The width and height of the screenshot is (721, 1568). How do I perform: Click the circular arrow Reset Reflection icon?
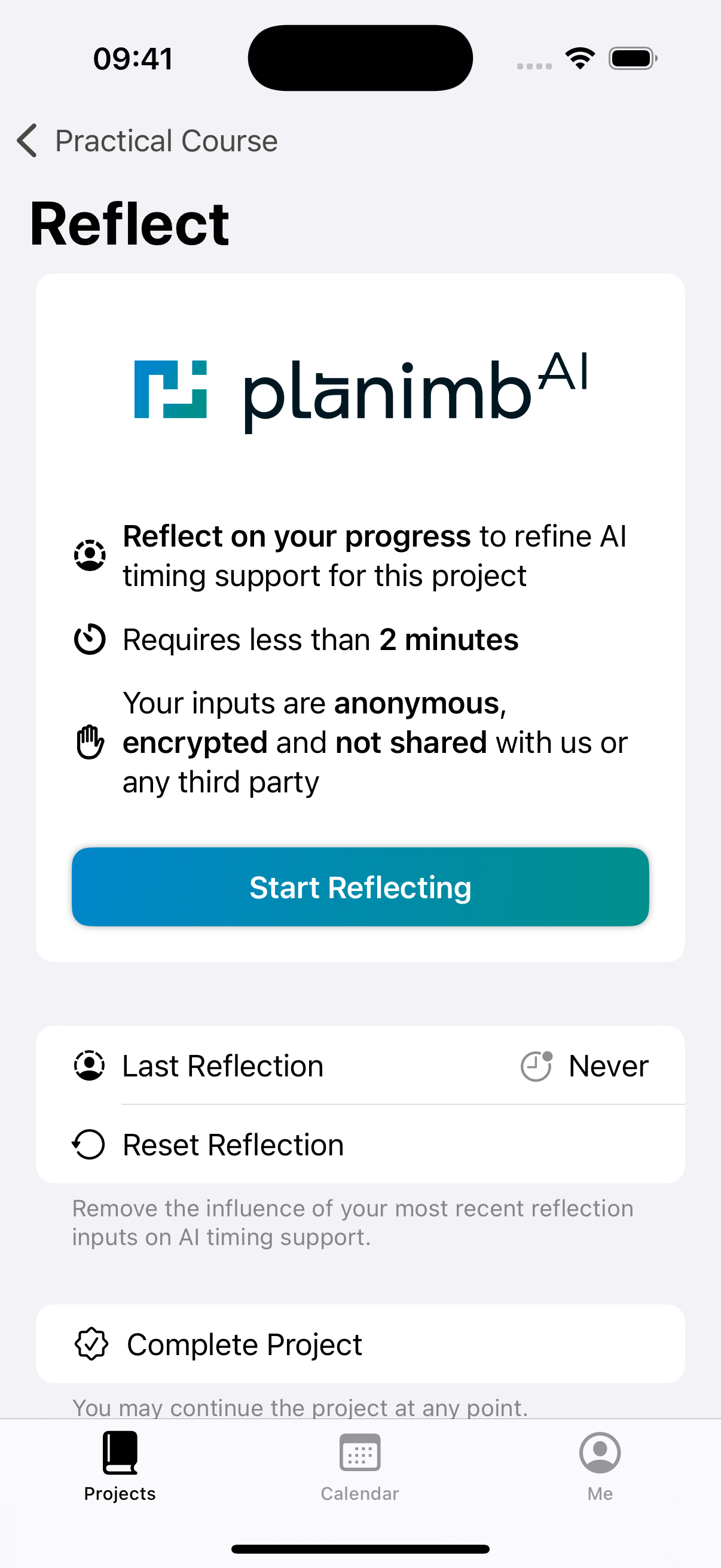pos(89,1145)
